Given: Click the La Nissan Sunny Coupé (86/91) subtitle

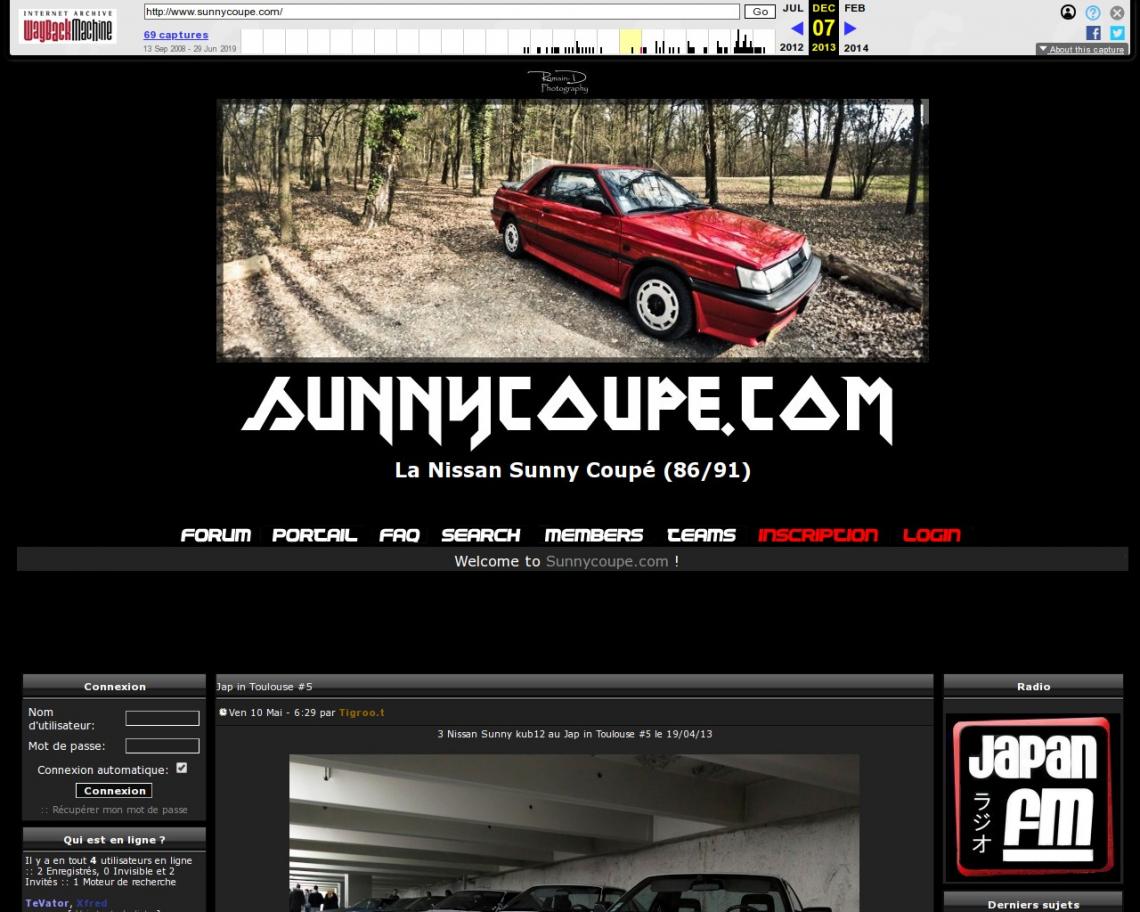Looking at the screenshot, I should pos(572,470).
